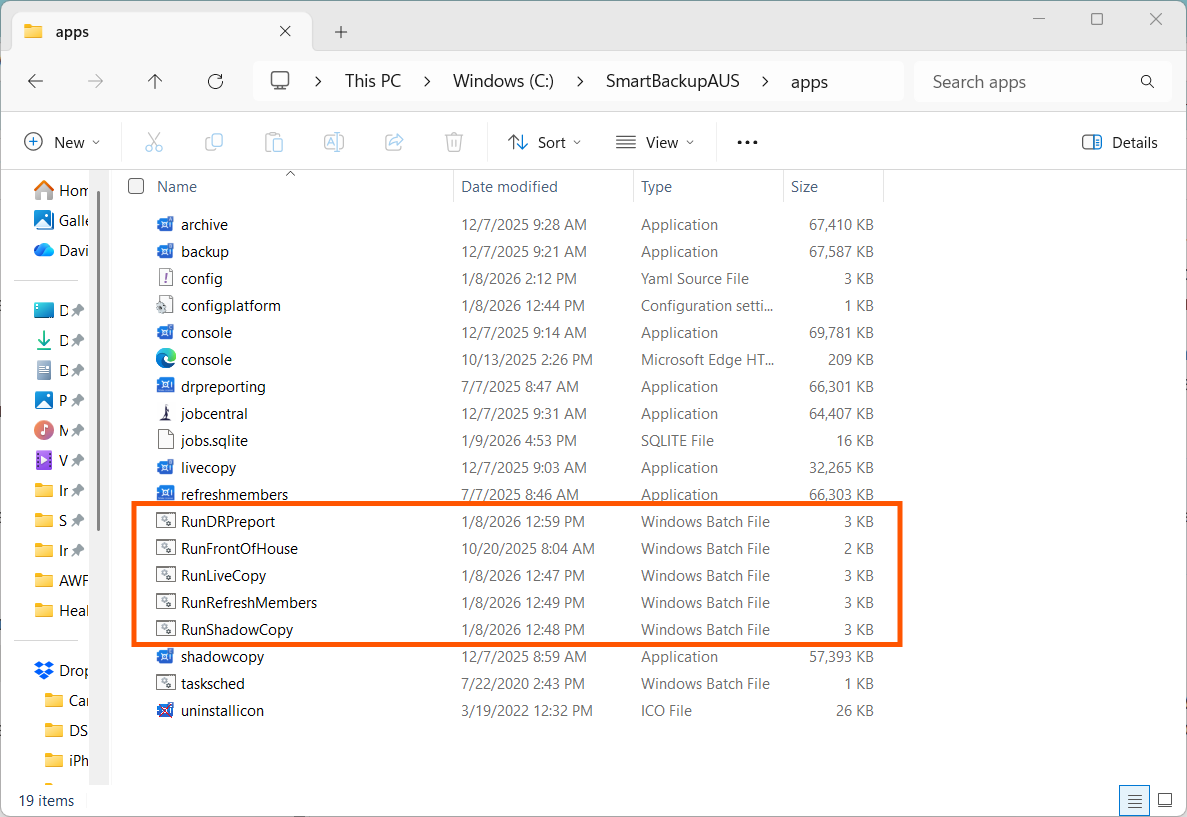This screenshot has height=817, width=1187.
Task: Open the See more ellipsis menu
Action: [747, 142]
